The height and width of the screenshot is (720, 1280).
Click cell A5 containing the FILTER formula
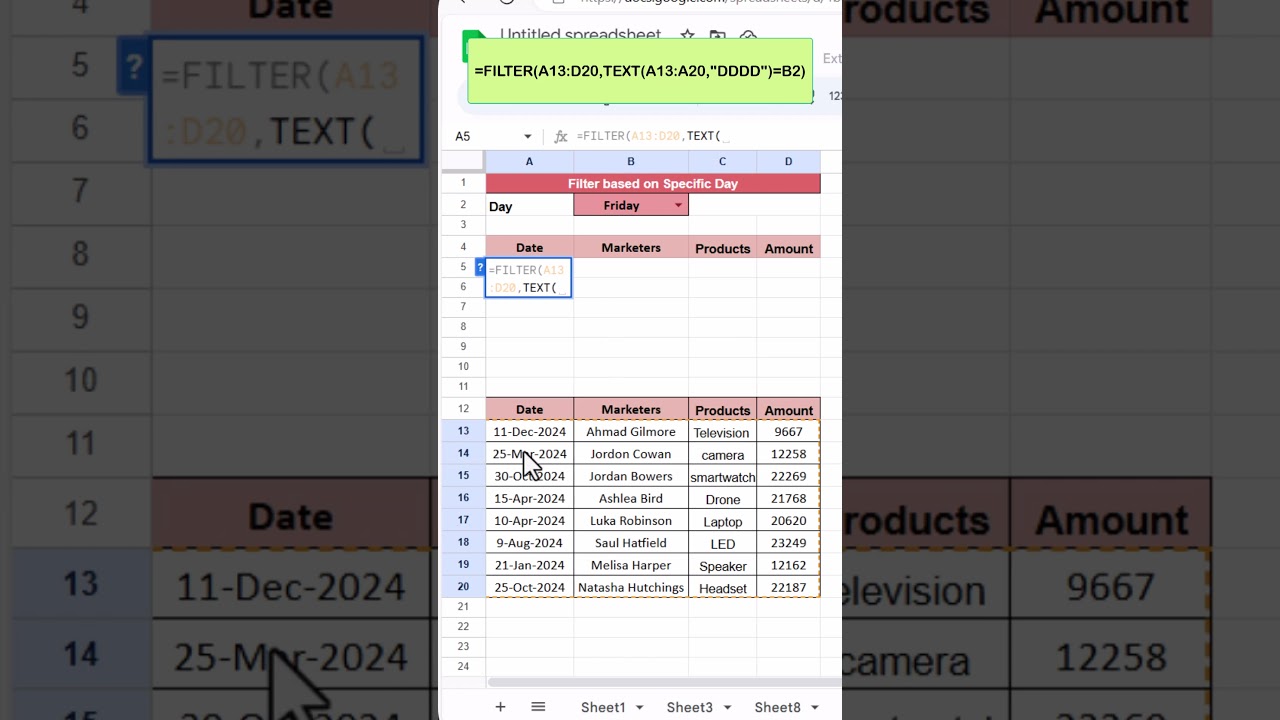tap(529, 278)
